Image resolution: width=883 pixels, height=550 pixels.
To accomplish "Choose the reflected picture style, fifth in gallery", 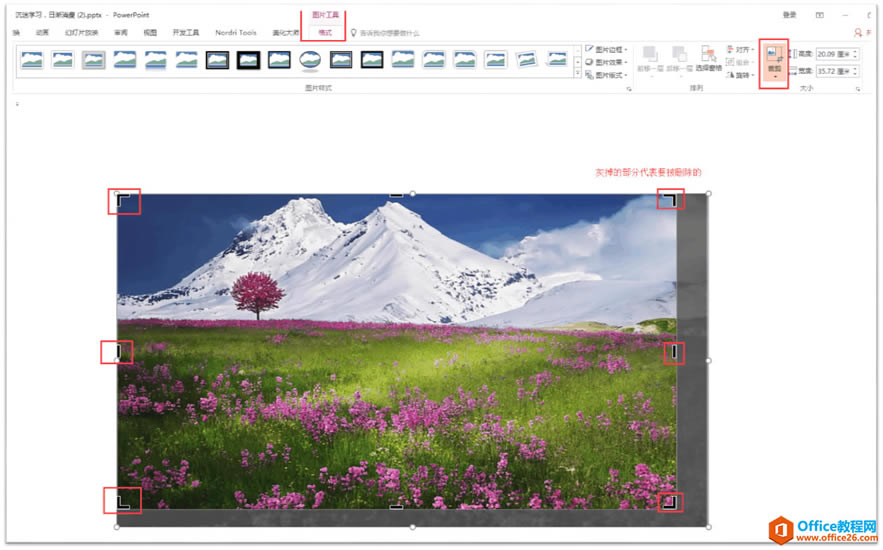I will (x=155, y=60).
